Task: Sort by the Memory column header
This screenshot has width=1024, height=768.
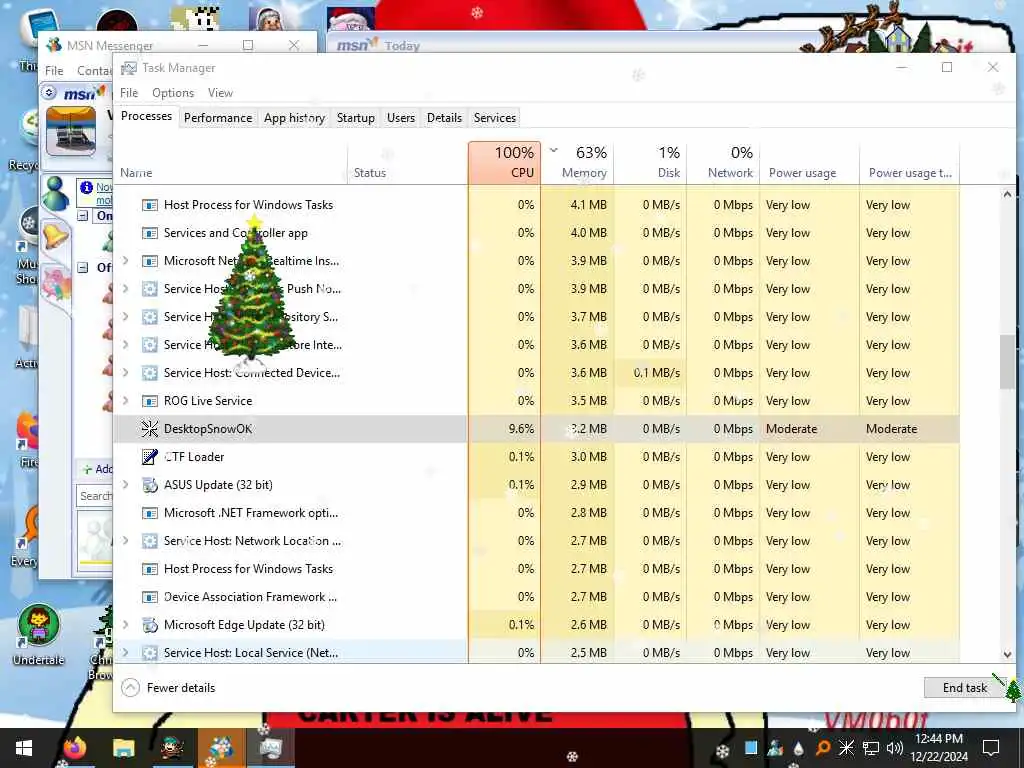Action: [578, 163]
